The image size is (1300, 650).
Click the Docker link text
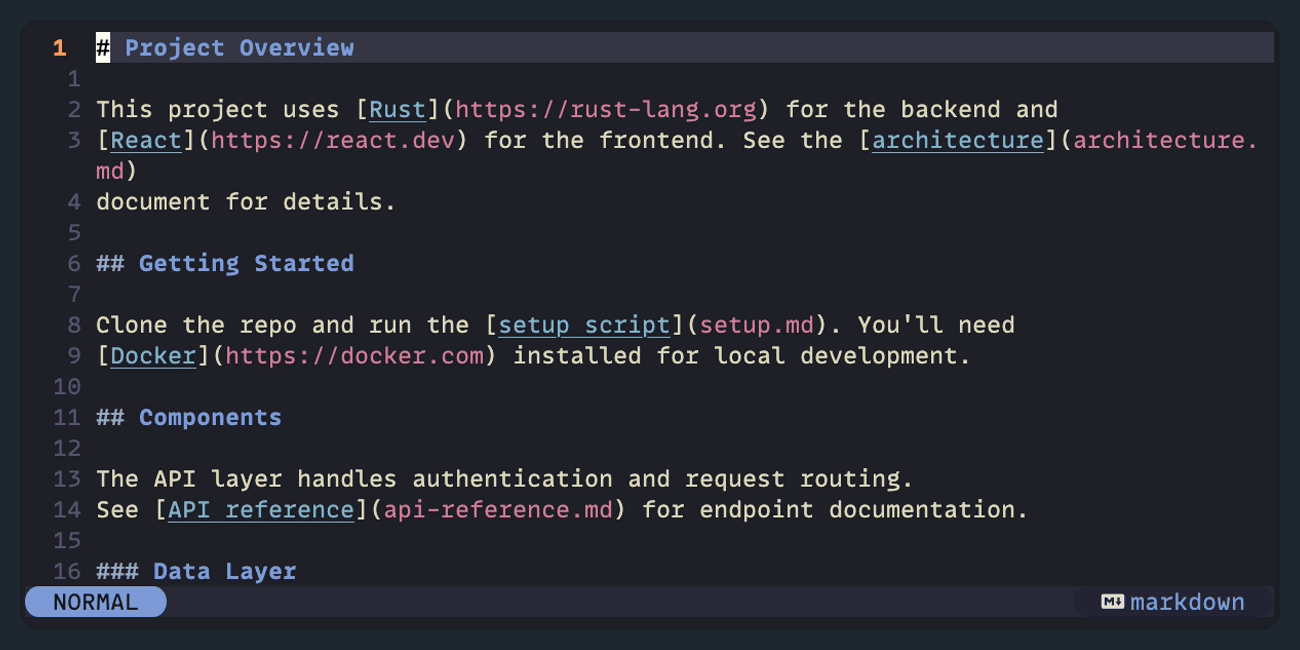coord(153,356)
